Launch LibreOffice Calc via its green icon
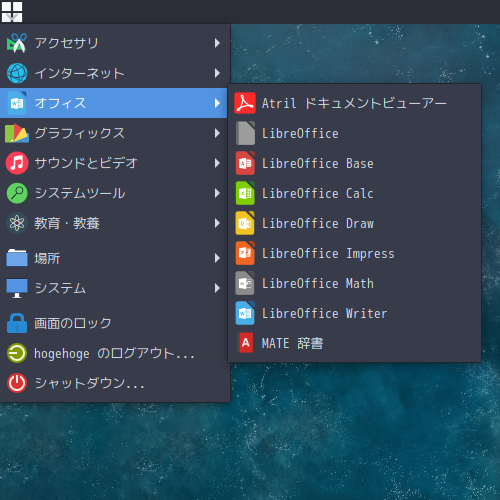The width and height of the screenshot is (500, 500). [x=245, y=193]
